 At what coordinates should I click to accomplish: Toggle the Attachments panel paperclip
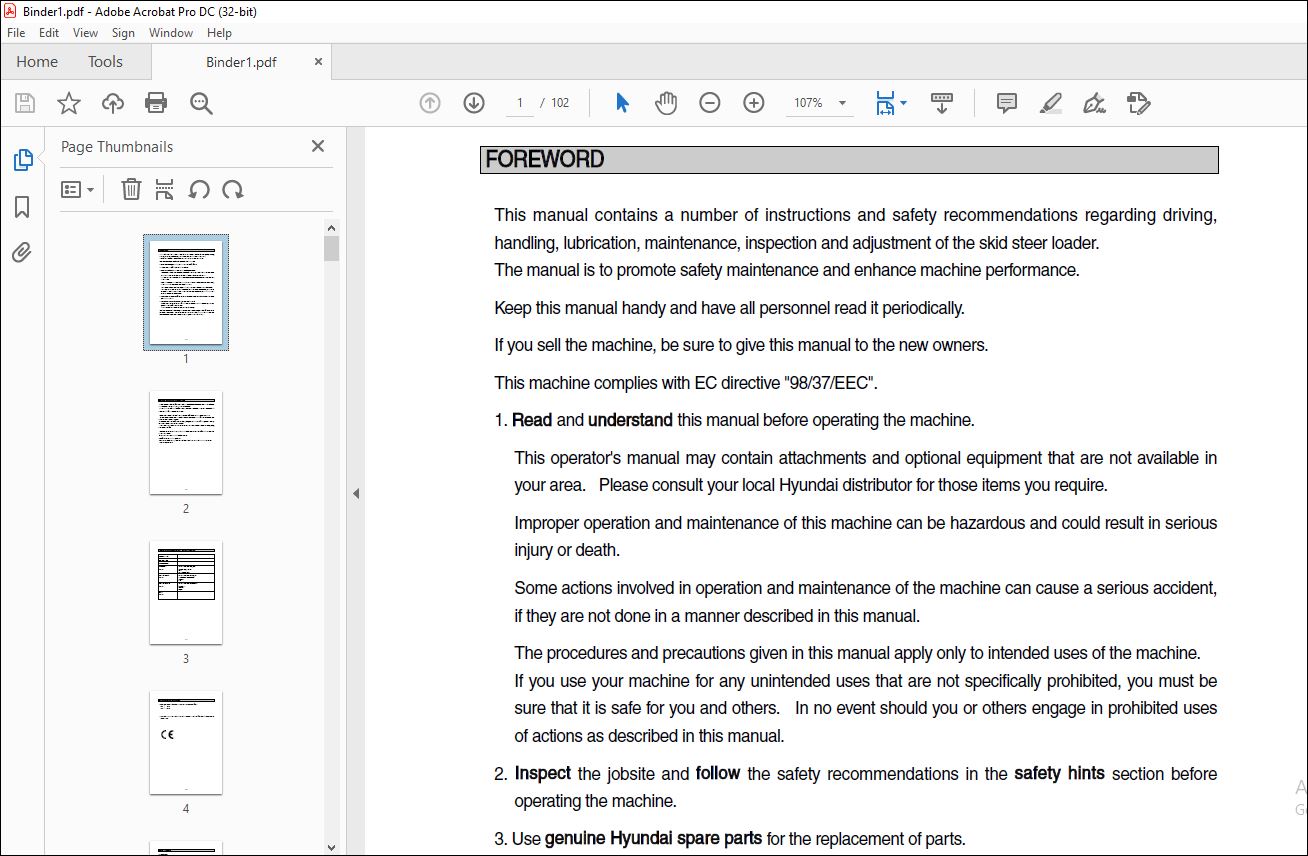click(22, 252)
